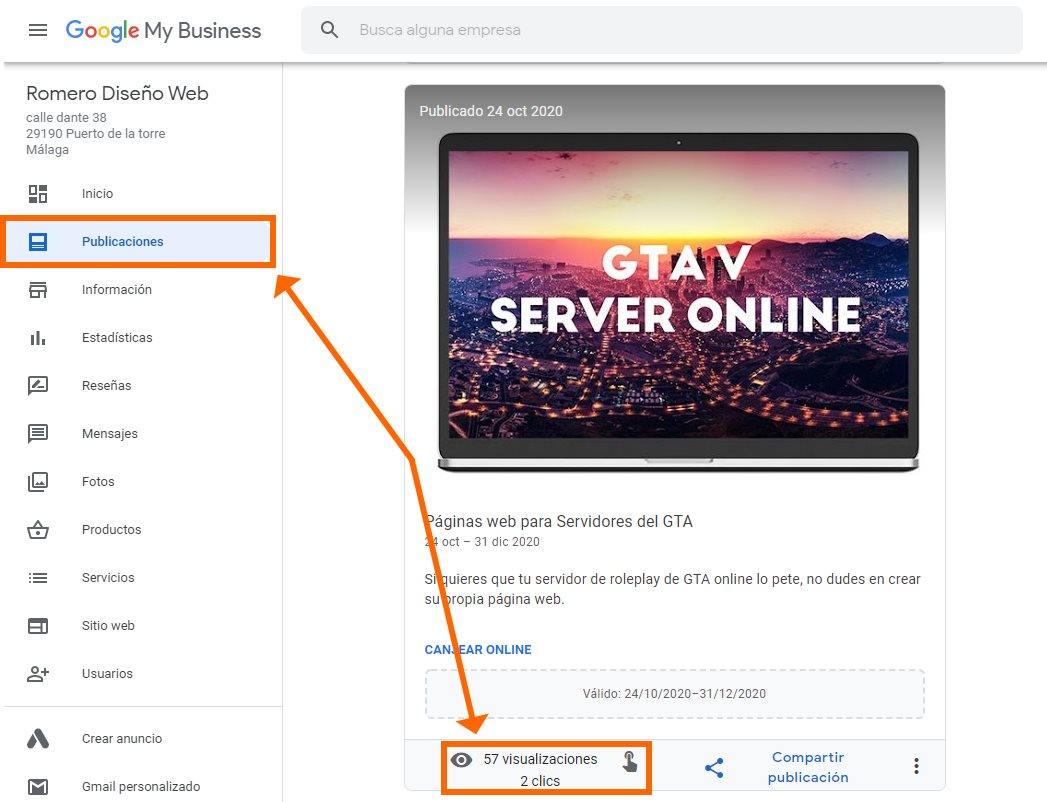1047x802 pixels.
Task: Open the Fotos section
Action: tap(98, 482)
